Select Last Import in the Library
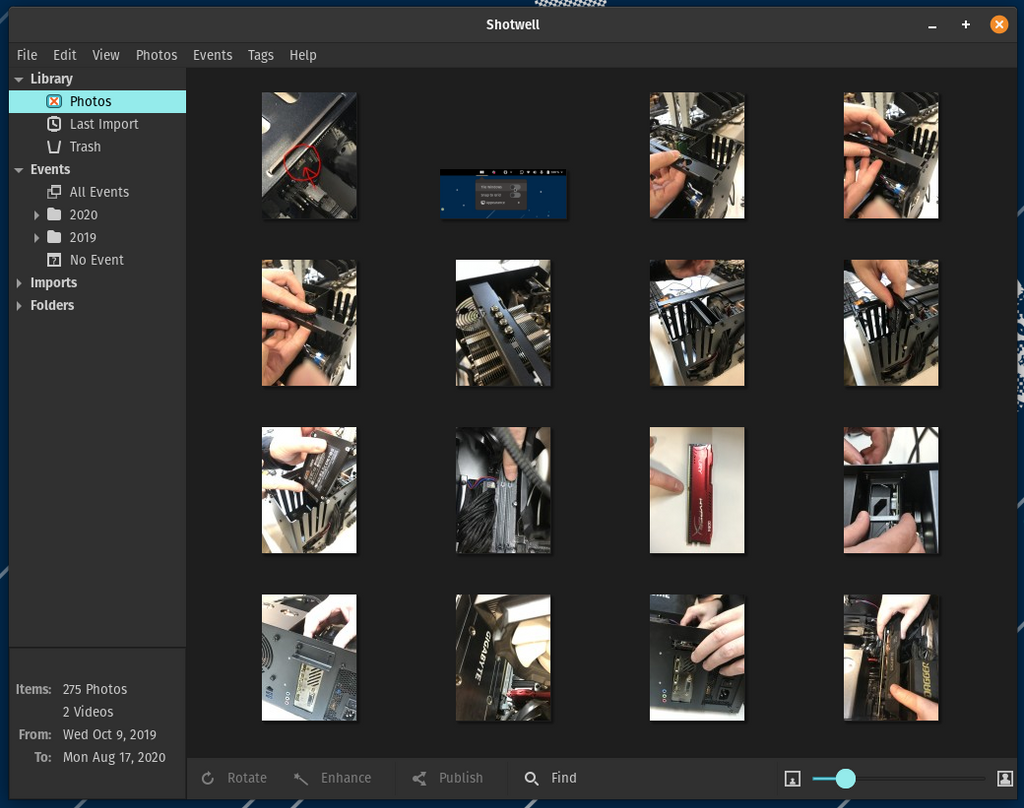The width and height of the screenshot is (1024, 808). click(103, 124)
